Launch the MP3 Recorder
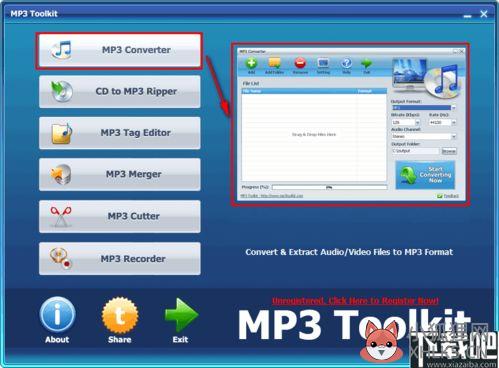The height and width of the screenshot is (368, 499). (119, 259)
